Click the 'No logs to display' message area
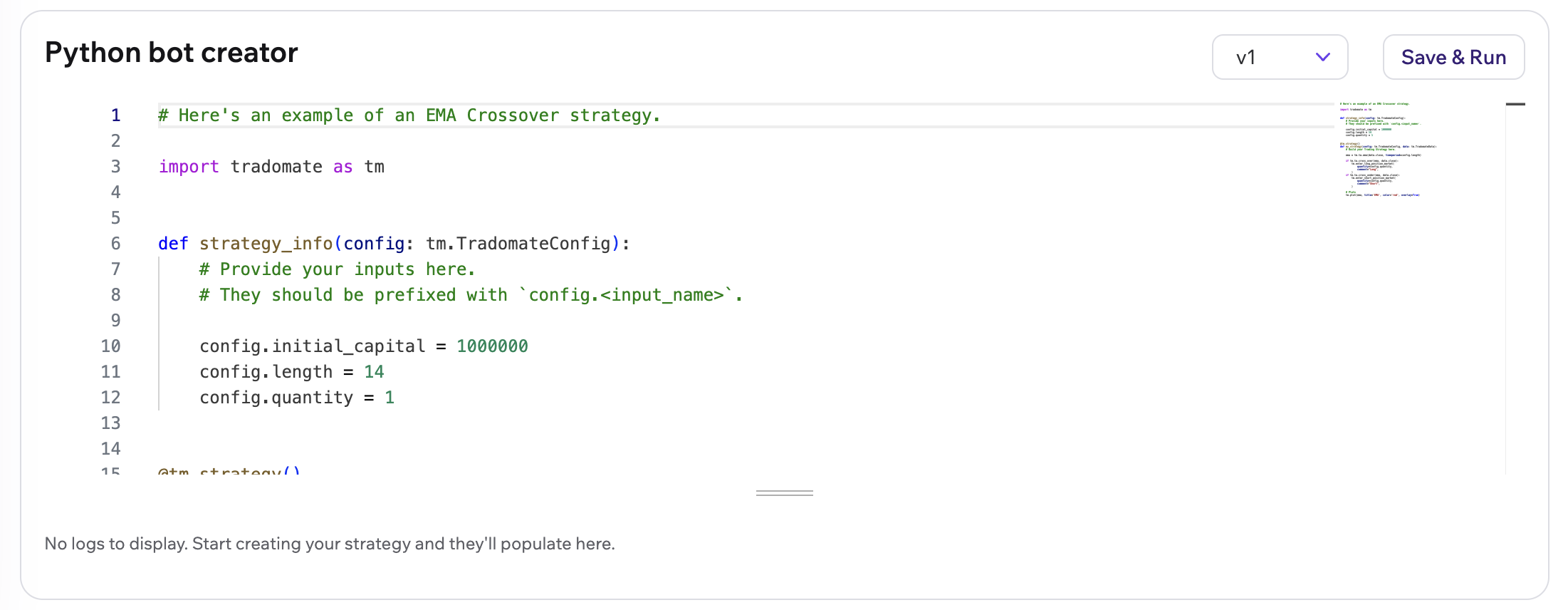The image size is (1568, 610). tap(330, 543)
